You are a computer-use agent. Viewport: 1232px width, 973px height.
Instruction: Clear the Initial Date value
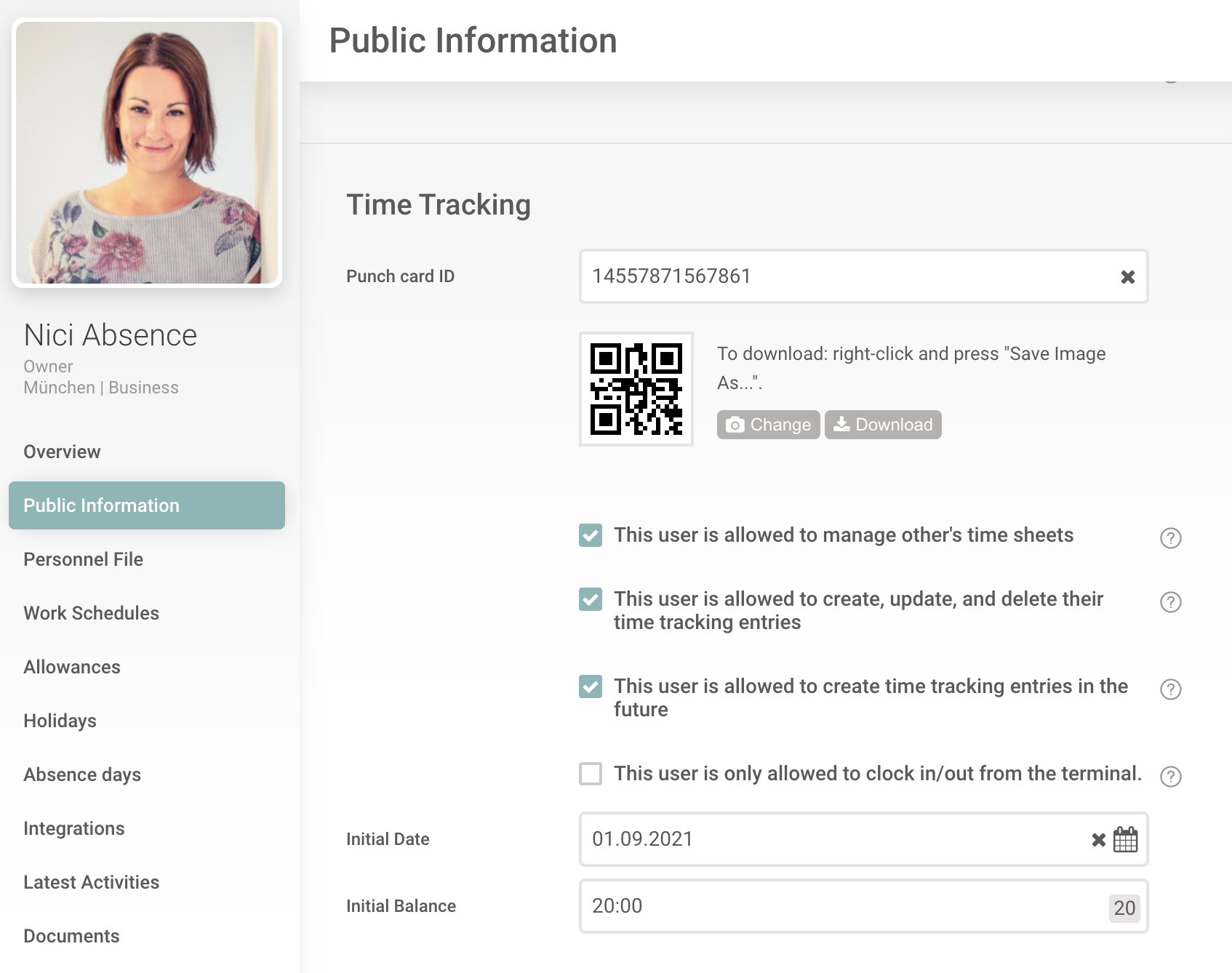tap(1098, 840)
